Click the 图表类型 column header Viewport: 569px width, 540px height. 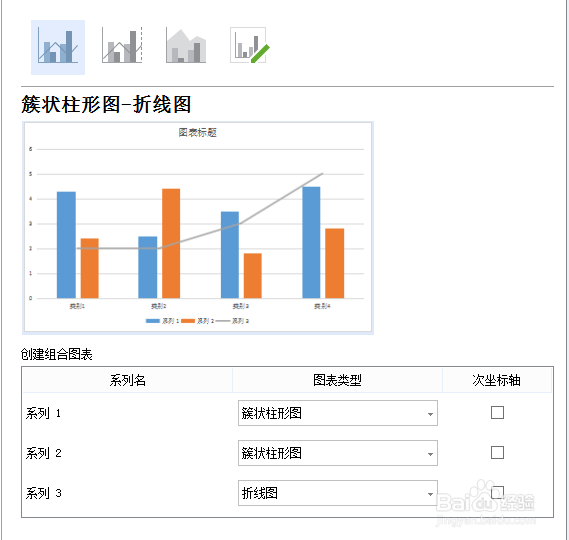click(337, 380)
